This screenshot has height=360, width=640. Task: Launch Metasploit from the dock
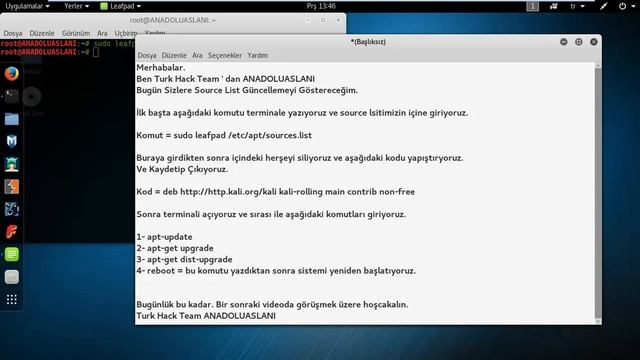12,141
